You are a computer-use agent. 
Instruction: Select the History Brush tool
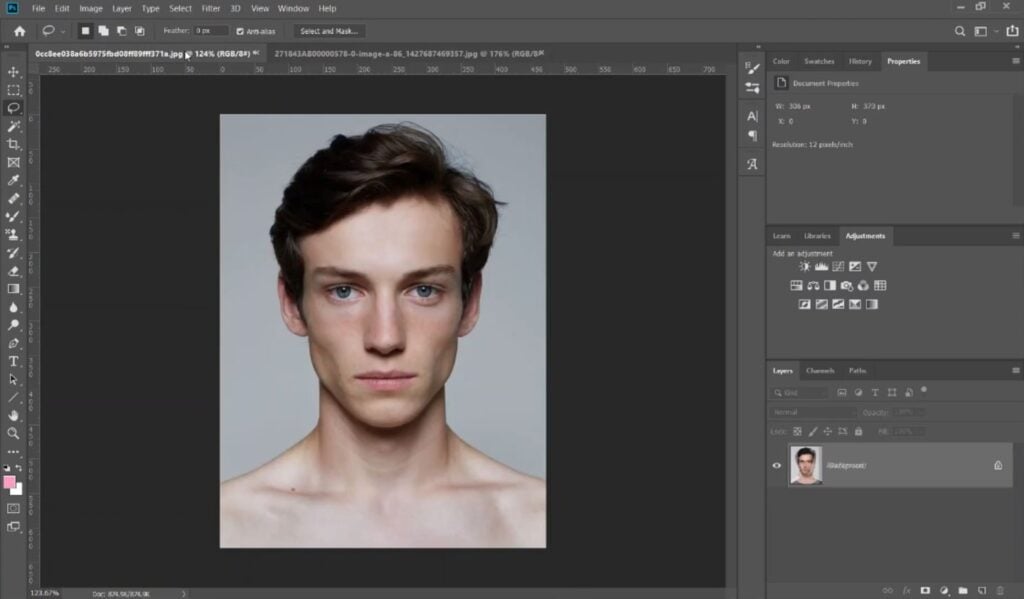[x=13, y=253]
